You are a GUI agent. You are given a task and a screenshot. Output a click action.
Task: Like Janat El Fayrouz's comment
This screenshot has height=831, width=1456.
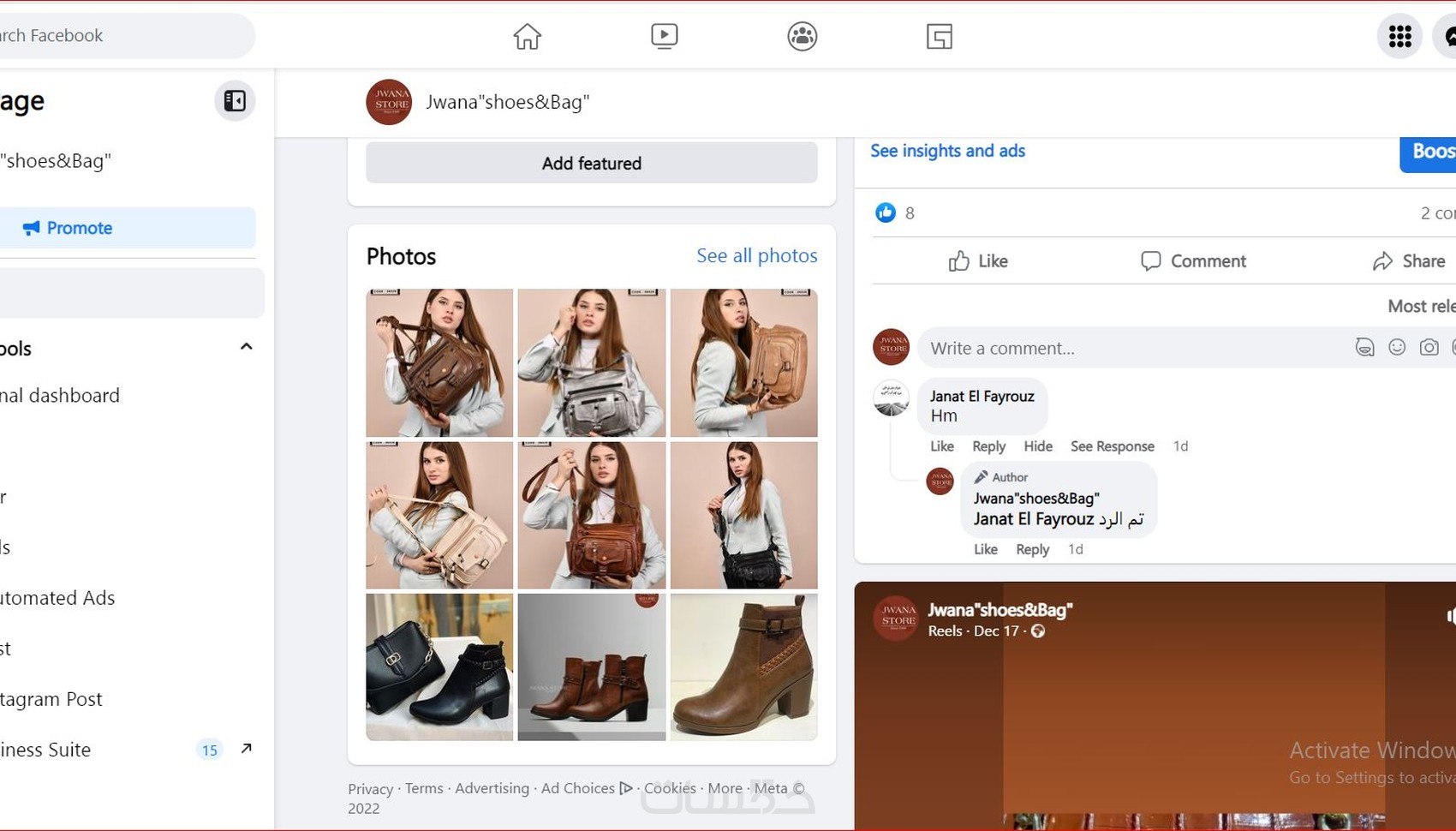[942, 446]
